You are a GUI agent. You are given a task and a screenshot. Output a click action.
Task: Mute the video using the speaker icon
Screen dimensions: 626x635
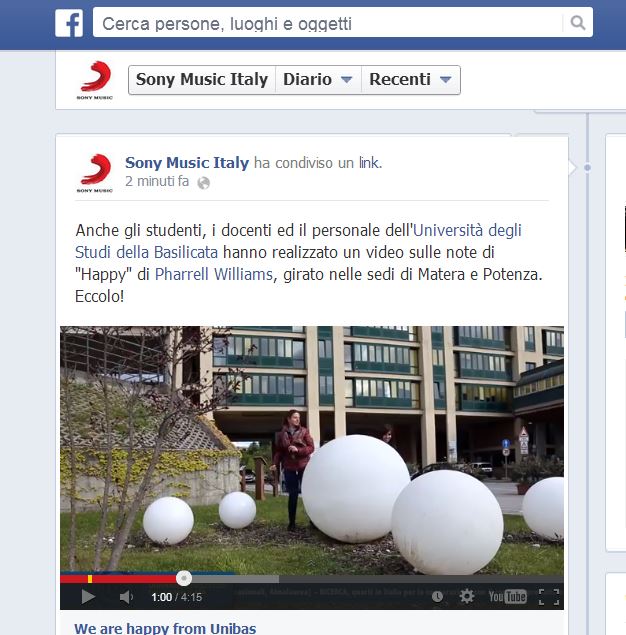[126, 597]
